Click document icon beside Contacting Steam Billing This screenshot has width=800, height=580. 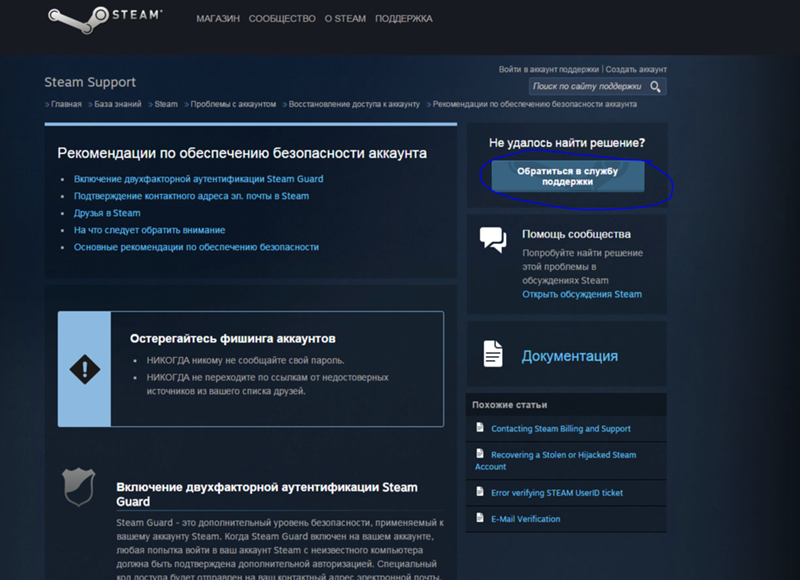pyautogui.click(x=480, y=427)
